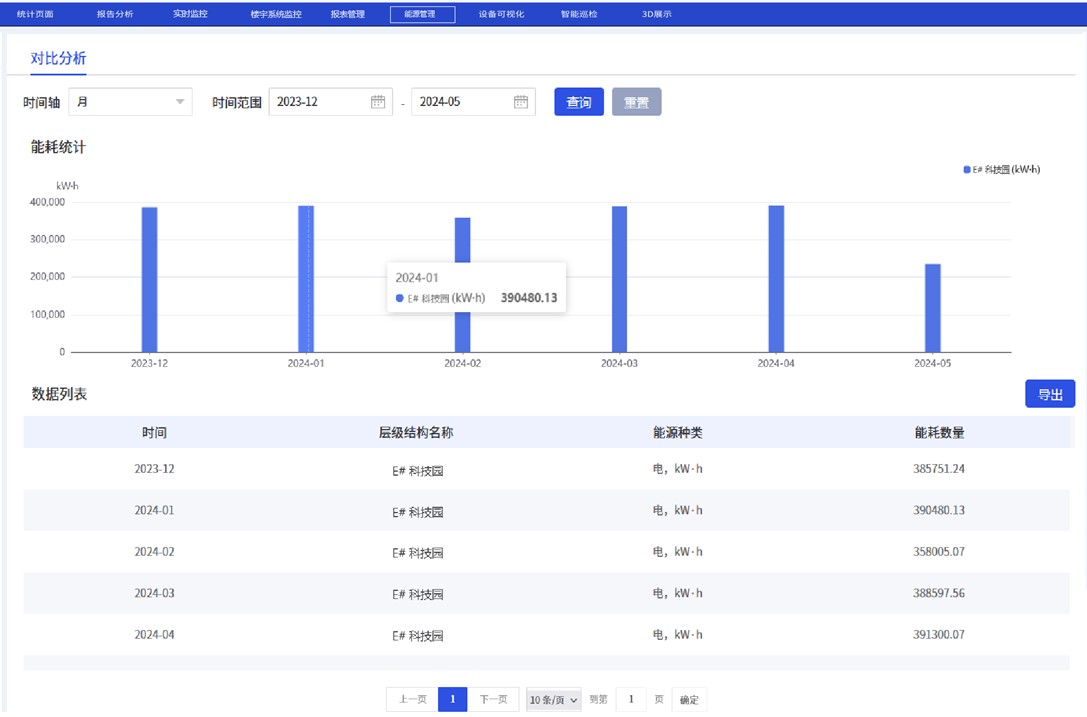
Task: Click the 确定 pagination confirm button
Action: click(x=689, y=700)
